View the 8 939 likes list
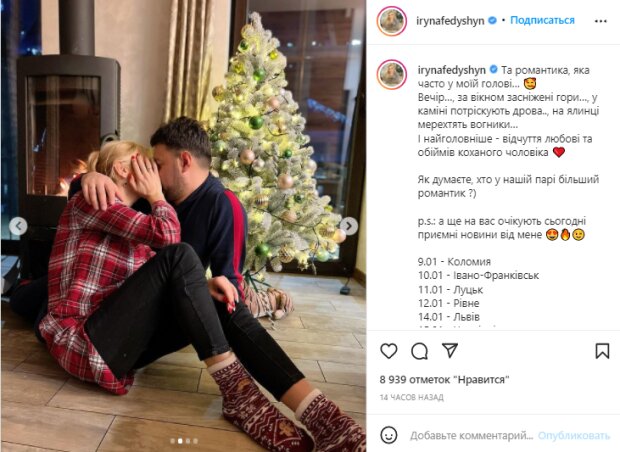620x452 pixels. coord(444,380)
